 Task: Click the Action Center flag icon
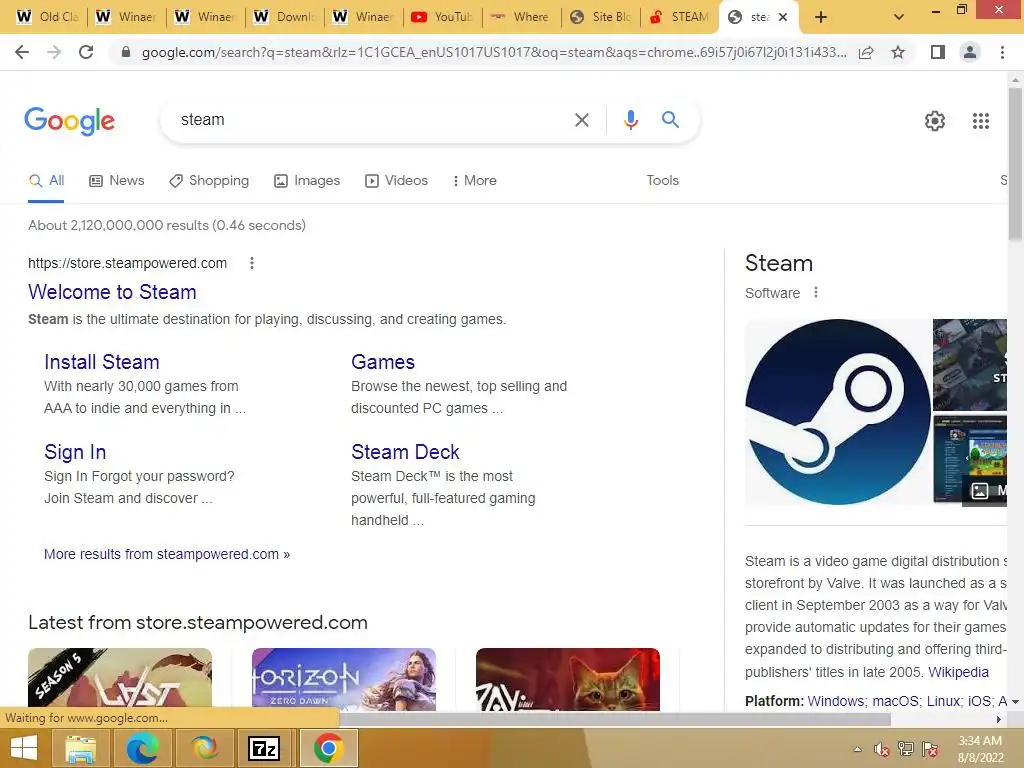pyautogui.click(x=929, y=749)
